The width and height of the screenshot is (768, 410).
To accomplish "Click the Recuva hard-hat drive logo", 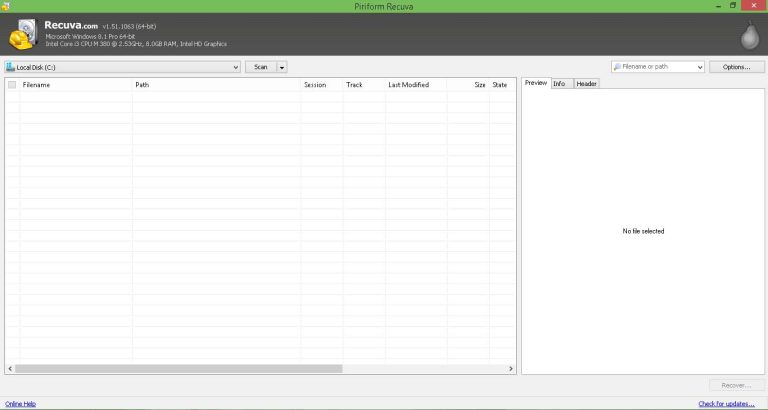I will [23, 34].
